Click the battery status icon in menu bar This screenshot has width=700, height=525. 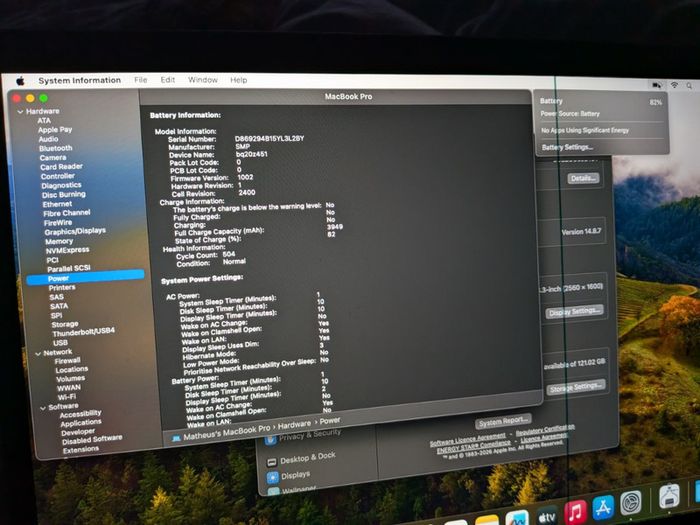[657, 84]
